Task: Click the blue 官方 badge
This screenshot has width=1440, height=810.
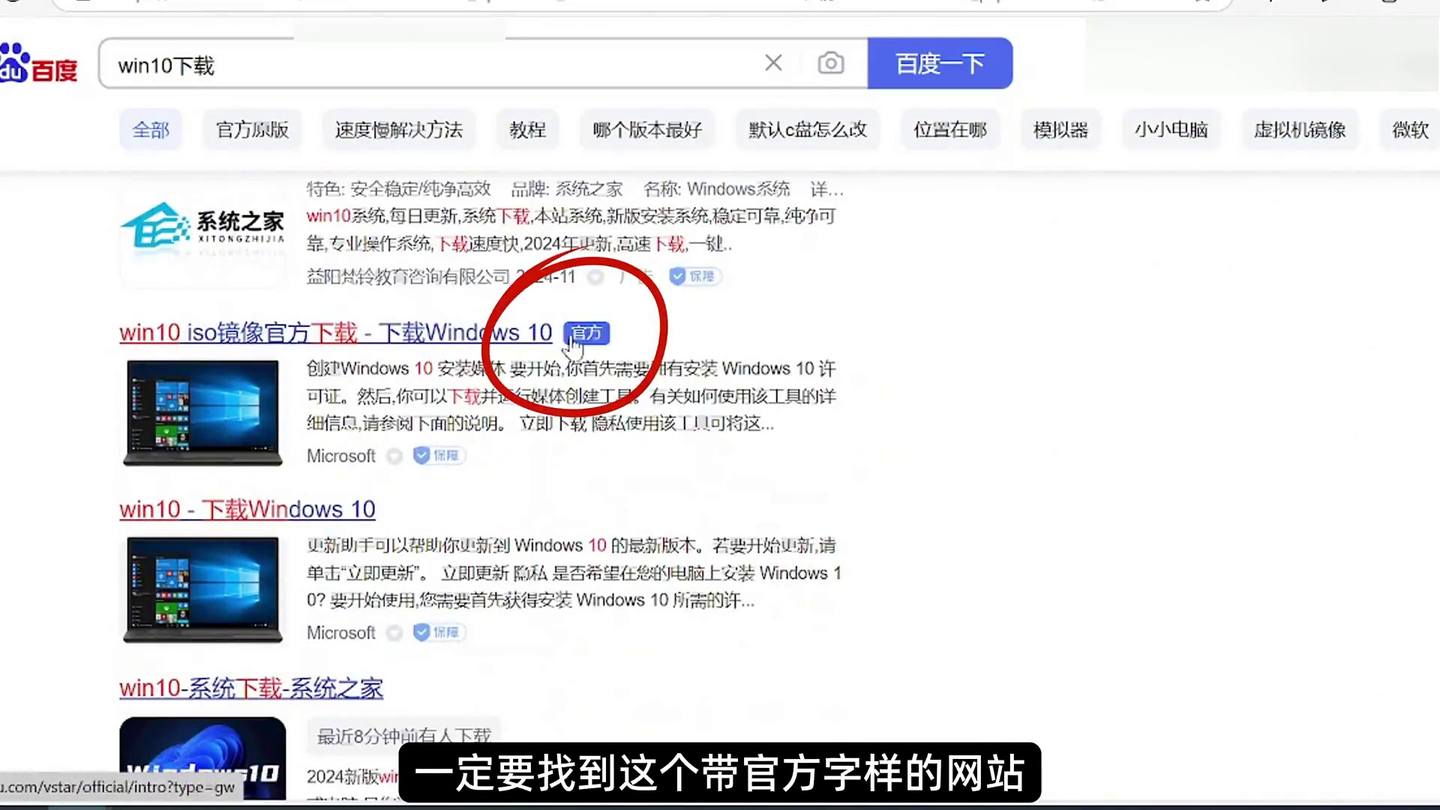Action: pyautogui.click(x=586, y=333)
